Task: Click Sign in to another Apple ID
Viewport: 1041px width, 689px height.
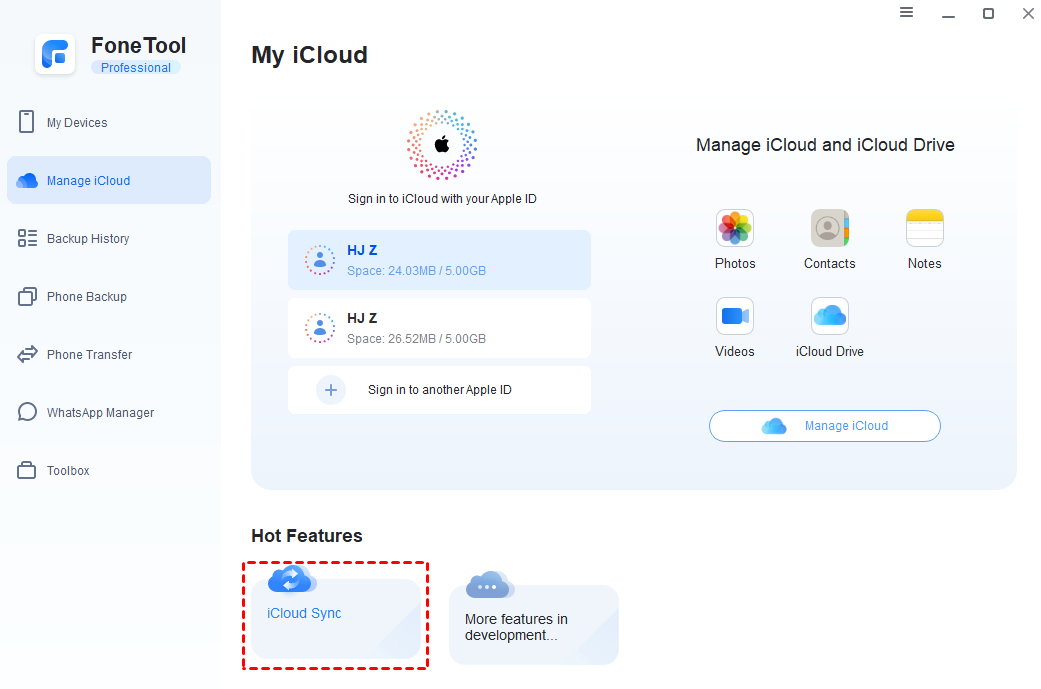Action: pyautogui.click(x=439, y=389)
